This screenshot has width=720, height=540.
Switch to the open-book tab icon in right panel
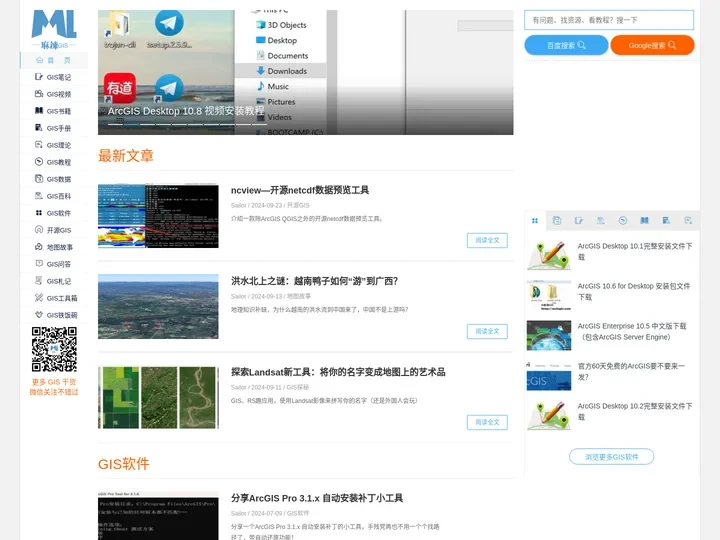(x=644, y=221)
